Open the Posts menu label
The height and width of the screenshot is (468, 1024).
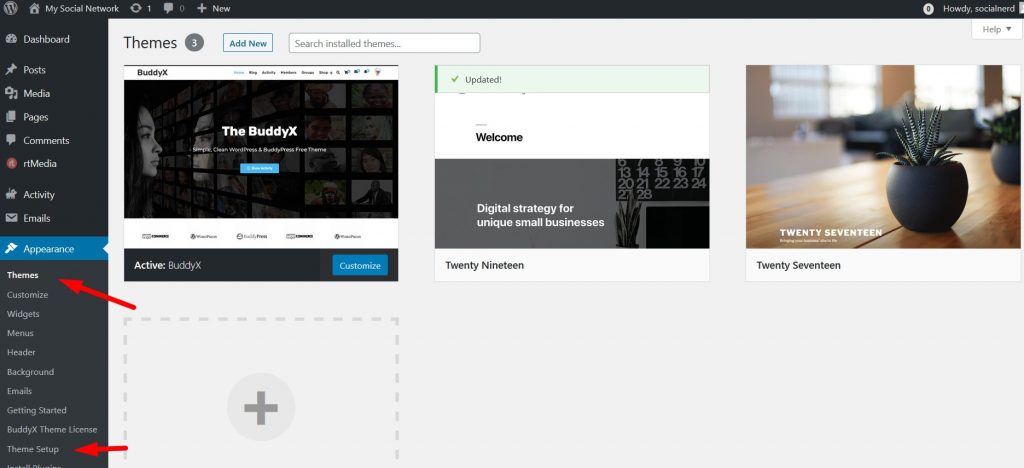(x=35, y=70)
